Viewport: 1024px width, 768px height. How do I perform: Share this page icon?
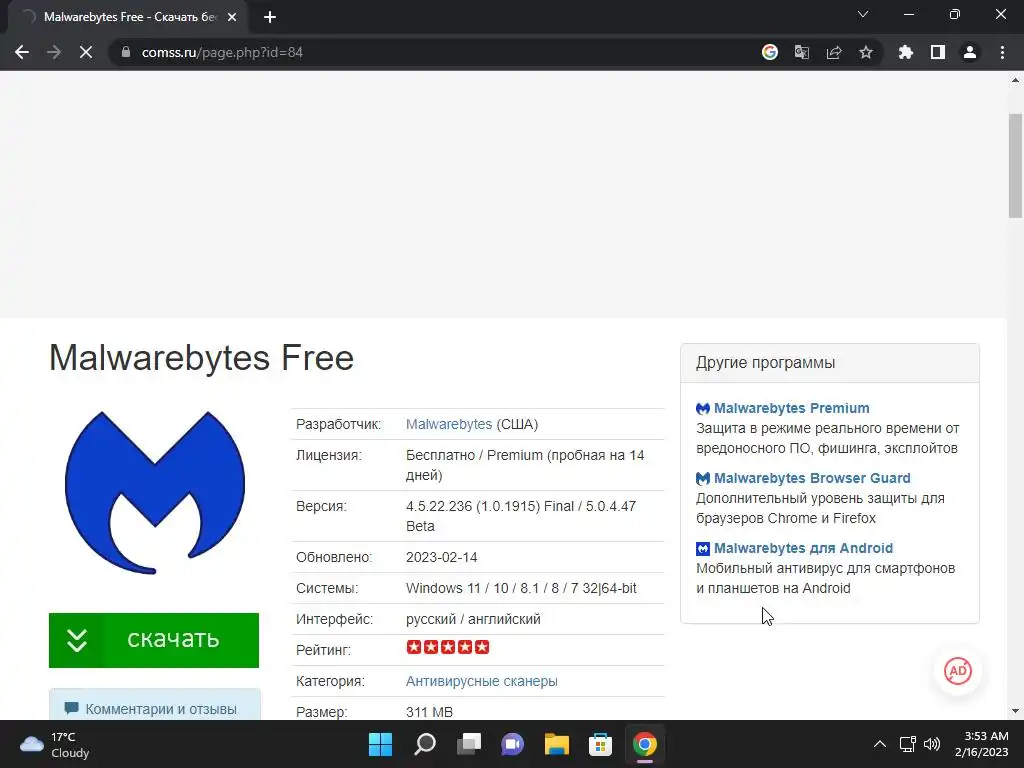[x=834, y=52]
